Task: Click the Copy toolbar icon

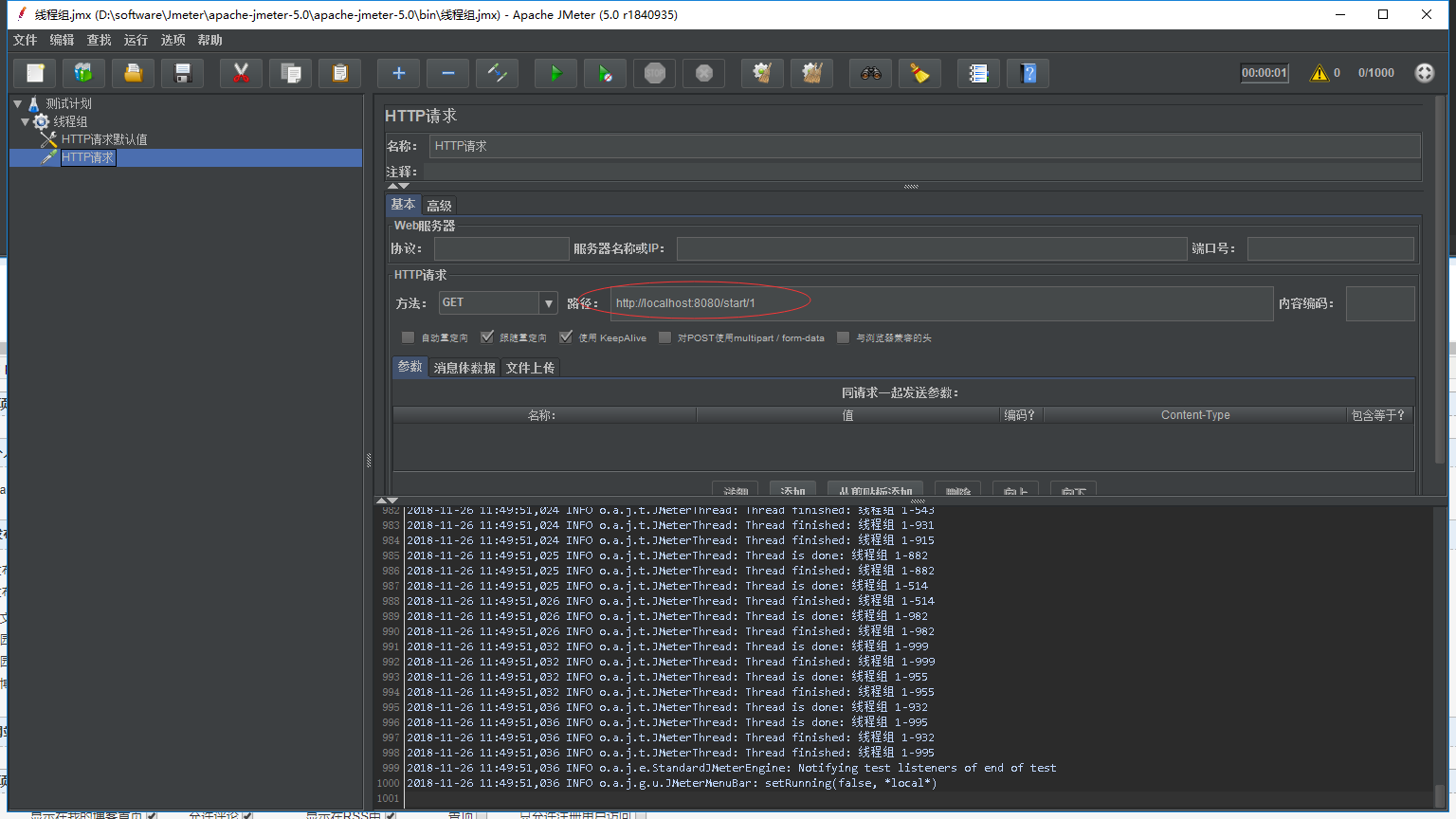Action: click(x=291, y=73)
